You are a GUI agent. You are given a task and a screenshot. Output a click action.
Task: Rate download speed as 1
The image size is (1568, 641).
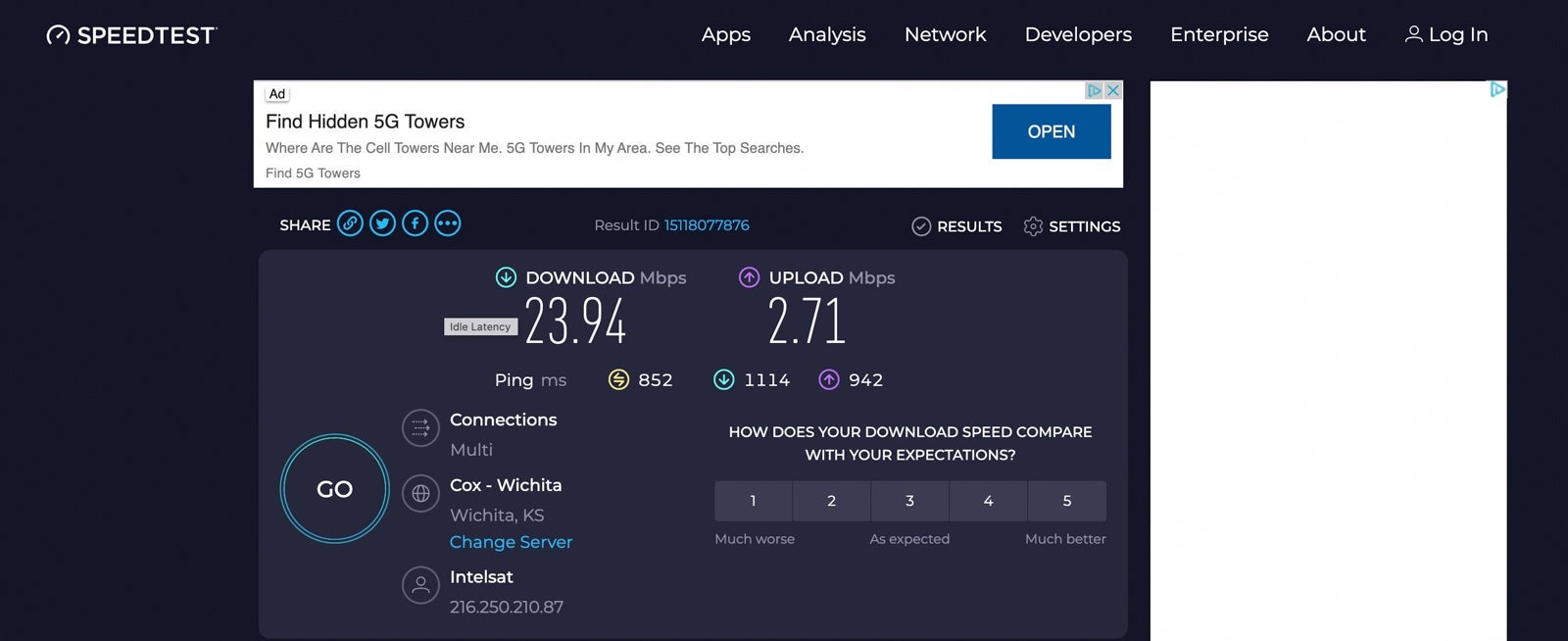pyautogui.click(x=753, y=501)
